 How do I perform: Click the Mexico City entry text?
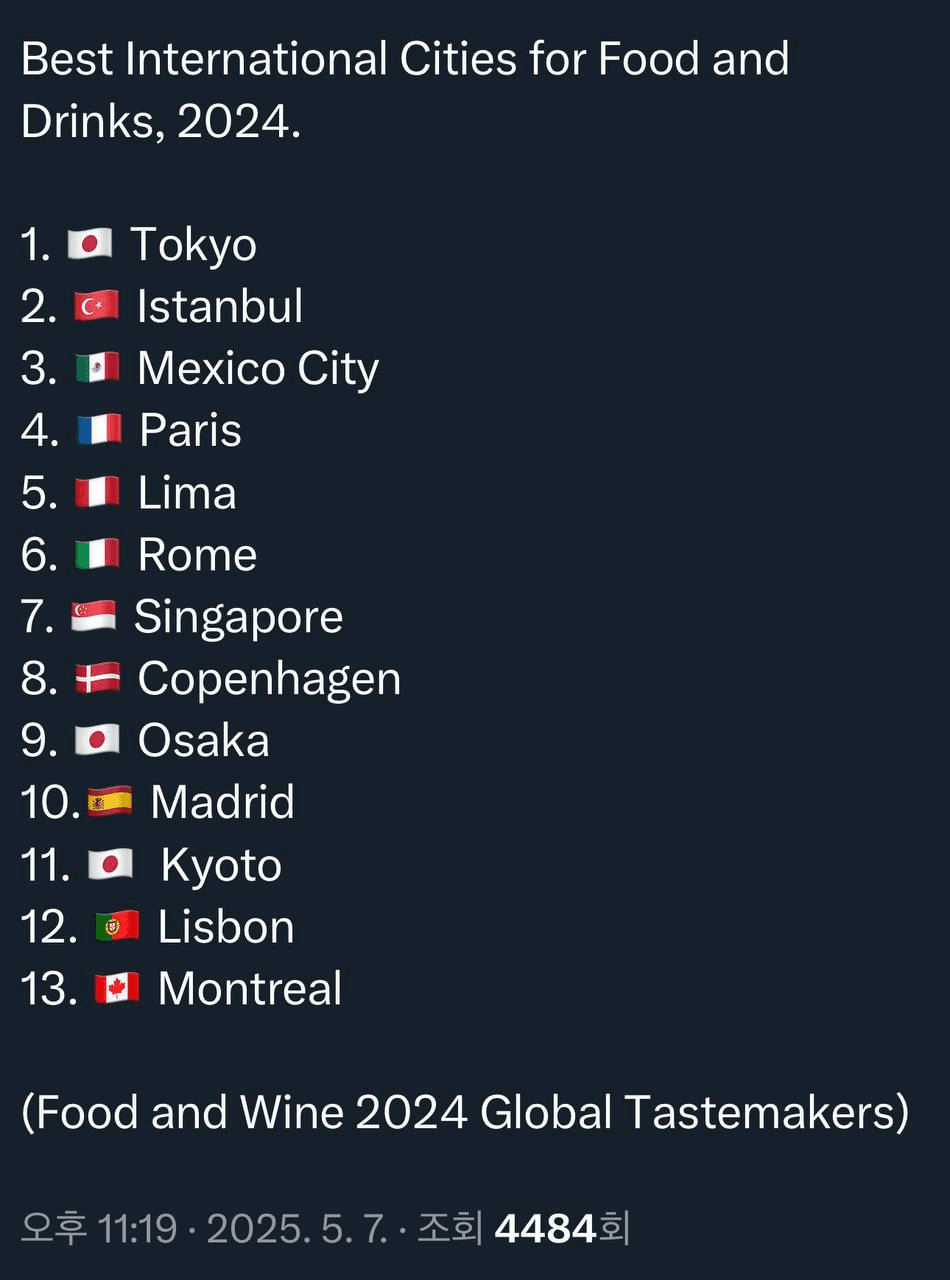[258, 370]
